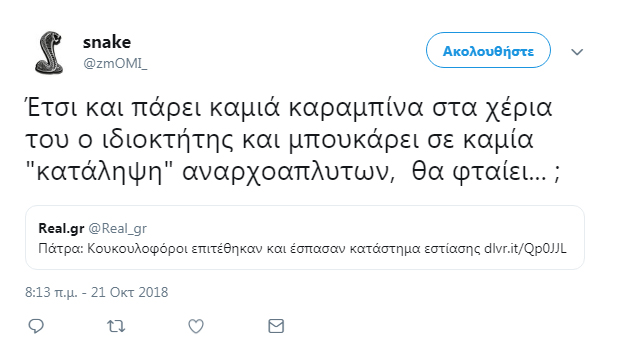
Task: Click the reply speech bubble icon
Action: coord(36,326)
